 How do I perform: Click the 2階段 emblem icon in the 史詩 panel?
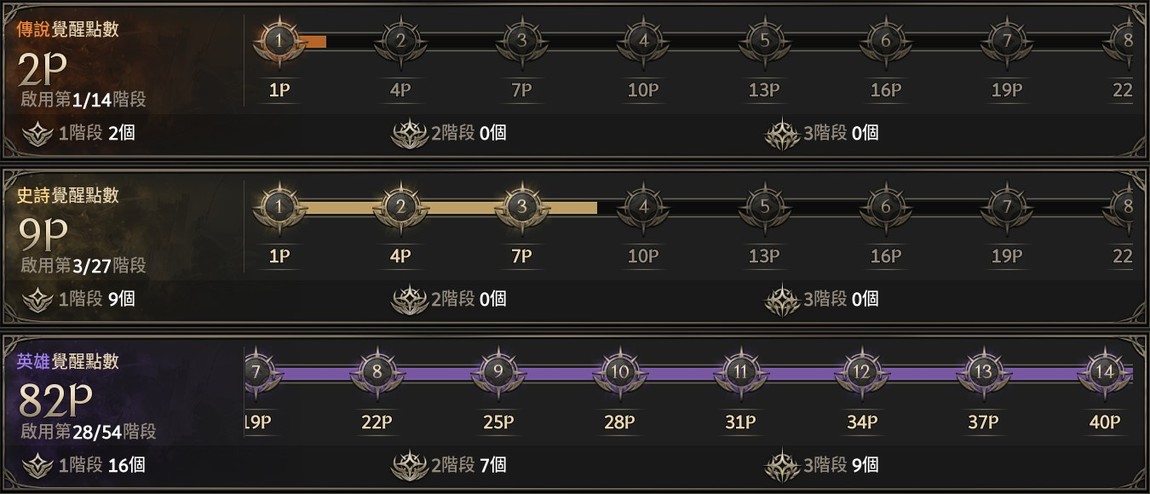pos(410,298)
